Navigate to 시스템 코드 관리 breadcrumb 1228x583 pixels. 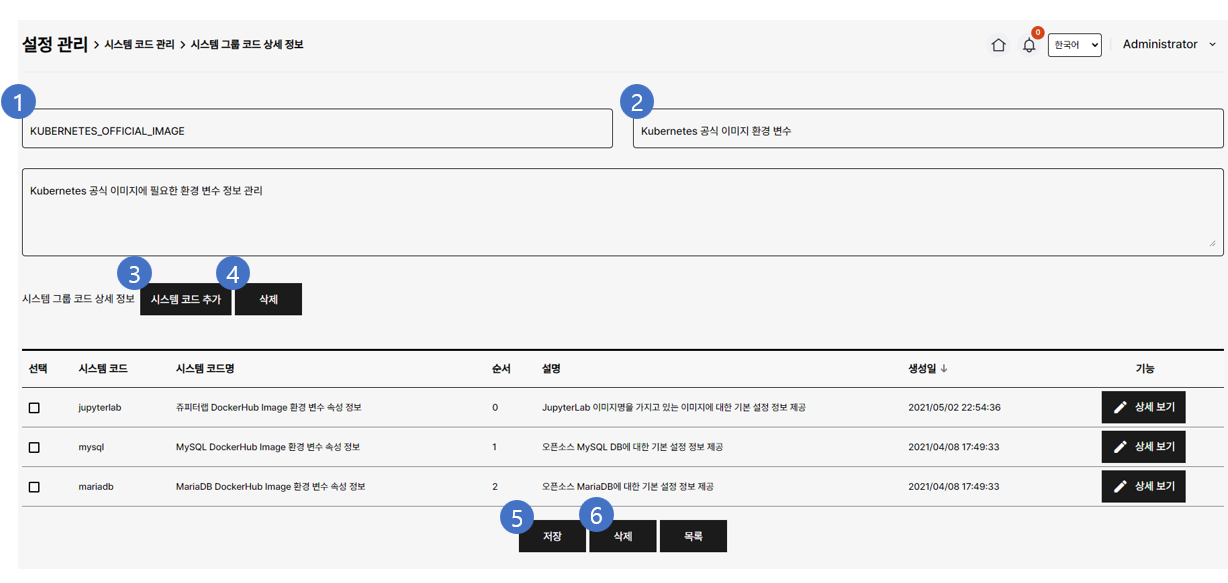coord(139,45)
